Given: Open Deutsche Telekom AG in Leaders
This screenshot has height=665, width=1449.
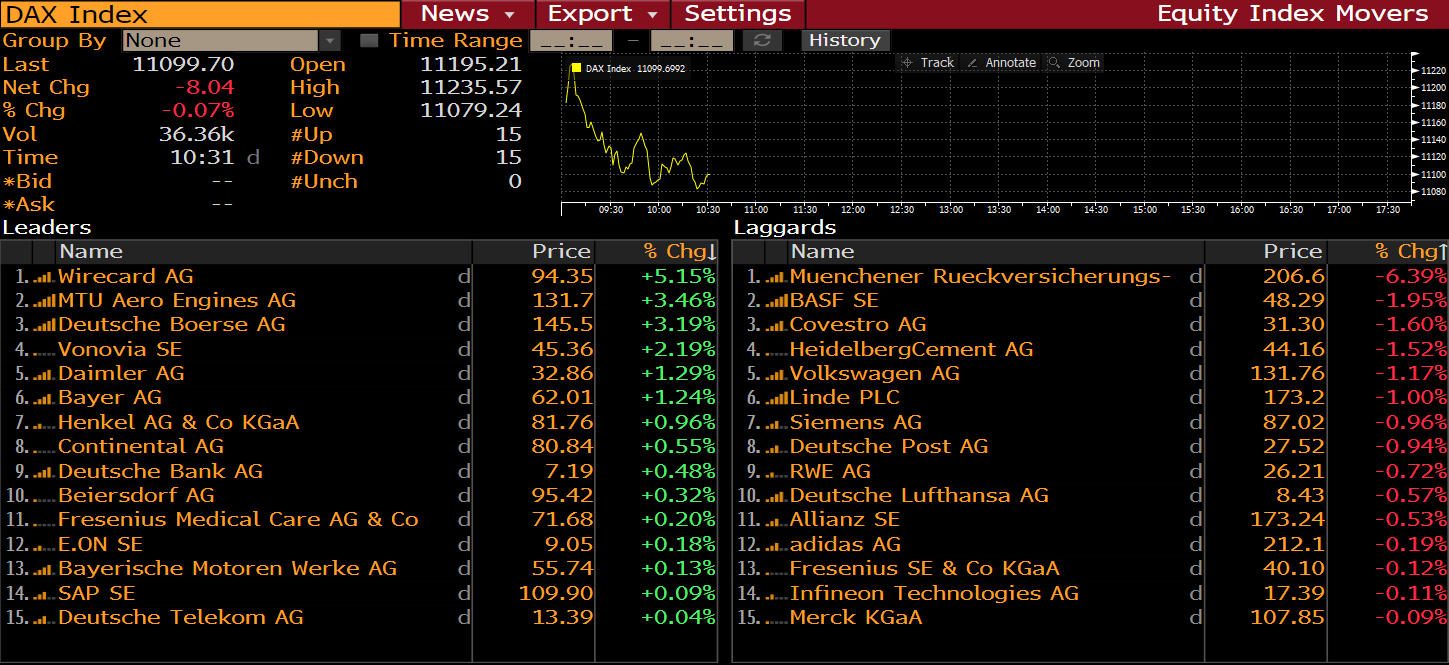Looking at the screenshot, I should 359,618.
